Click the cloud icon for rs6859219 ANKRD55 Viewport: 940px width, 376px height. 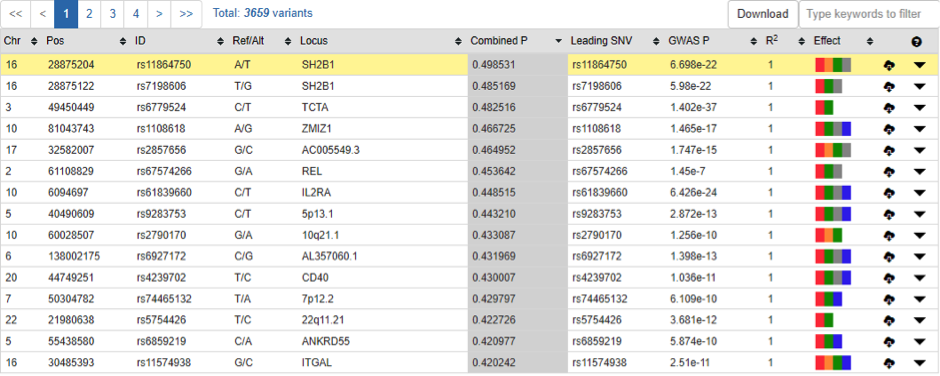(x=890, y=341)
